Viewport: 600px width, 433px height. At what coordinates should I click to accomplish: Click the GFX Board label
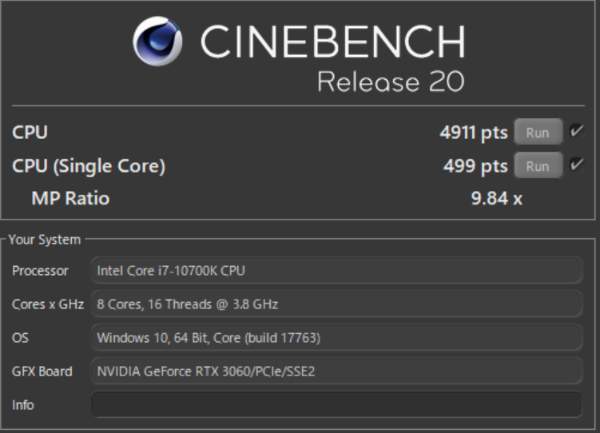point(42,371)
